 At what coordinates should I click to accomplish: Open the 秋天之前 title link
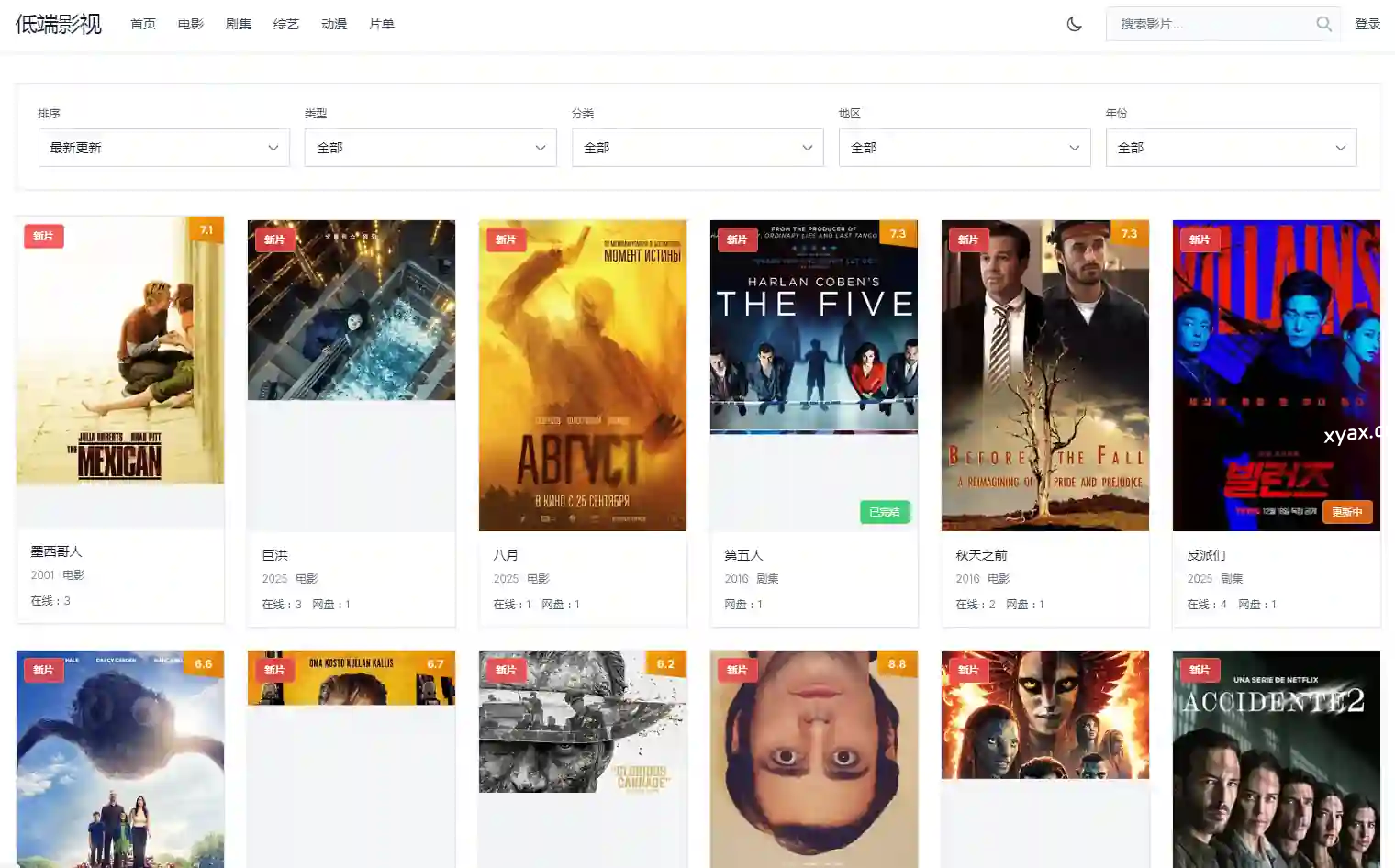click(x=981, y=555)
